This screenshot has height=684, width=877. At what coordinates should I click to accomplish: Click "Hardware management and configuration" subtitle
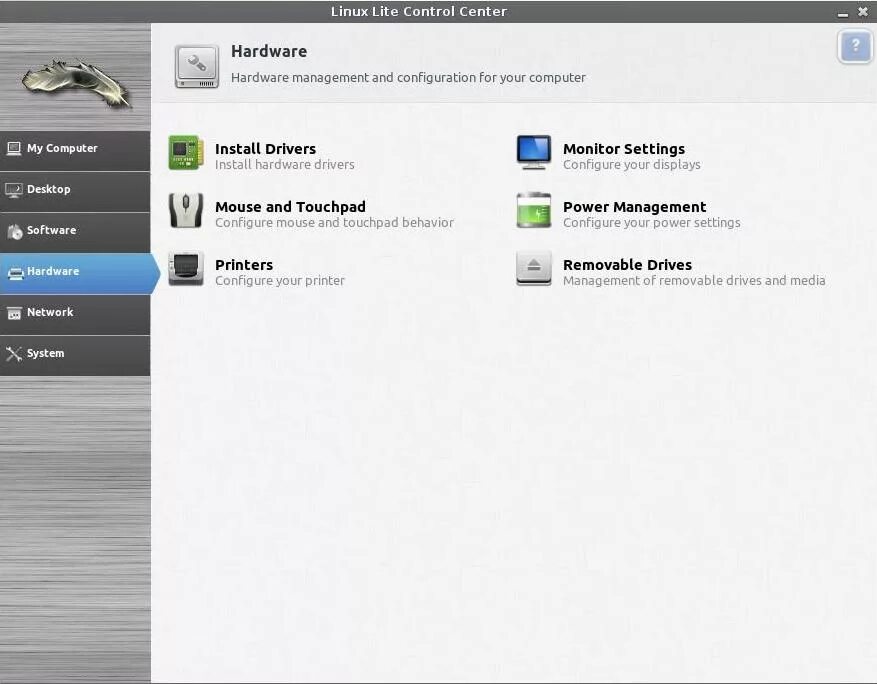(408, 78)
